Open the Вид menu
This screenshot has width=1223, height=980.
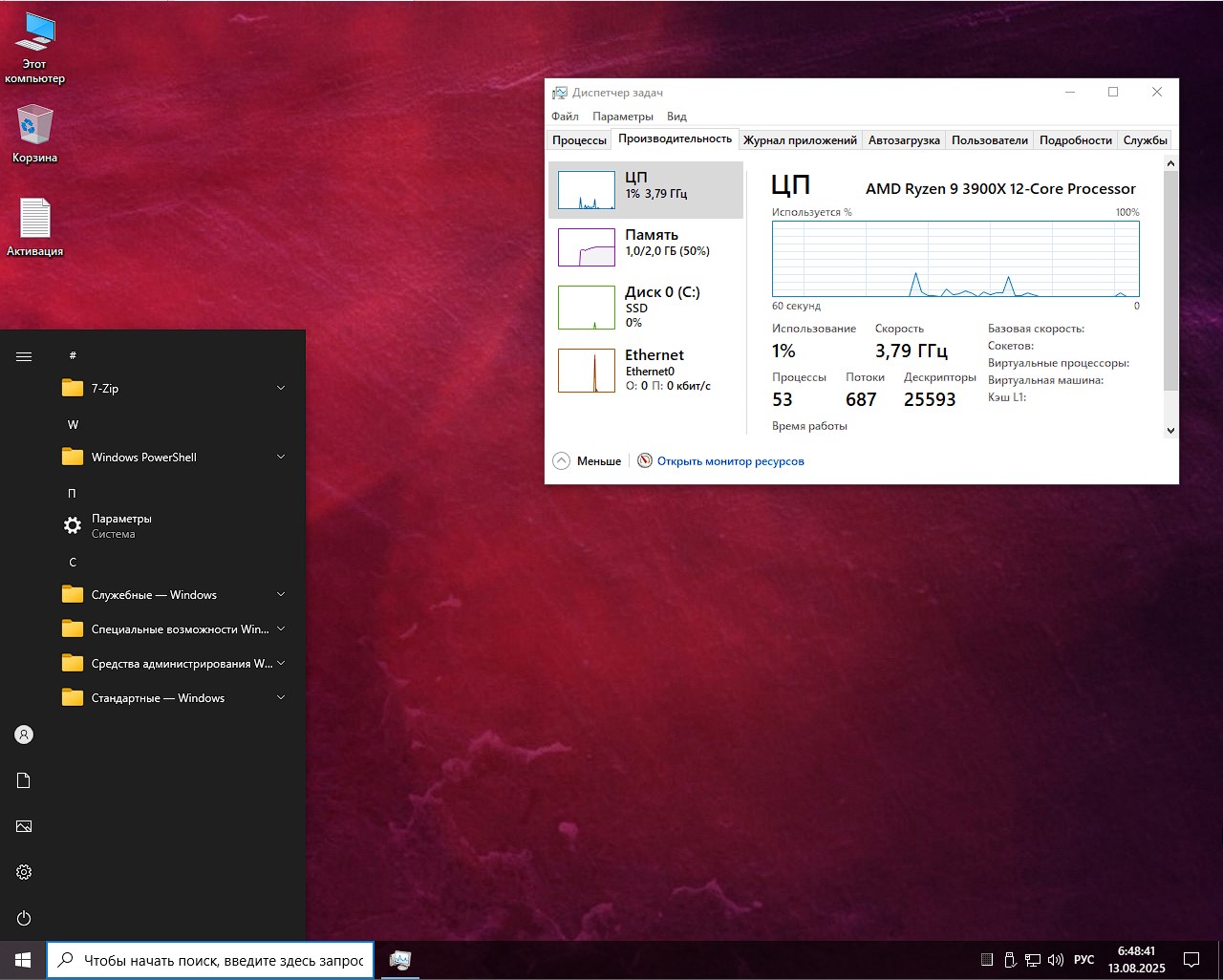pyautogui.click(x=676, y=117)
